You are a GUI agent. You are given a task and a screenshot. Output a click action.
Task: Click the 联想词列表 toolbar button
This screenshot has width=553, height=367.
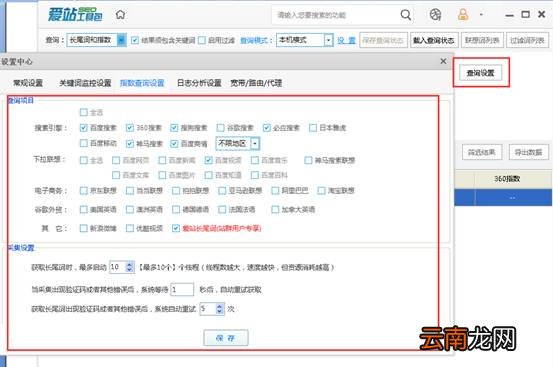482,41
